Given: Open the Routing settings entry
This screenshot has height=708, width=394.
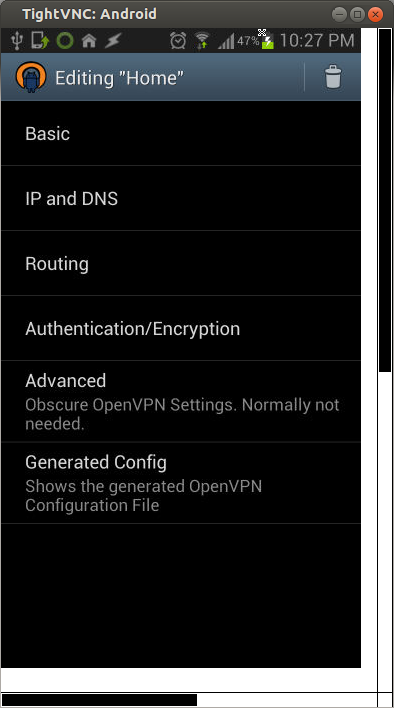Looking at the screenshot, I should pyautogui.click(x=181, y=264).
